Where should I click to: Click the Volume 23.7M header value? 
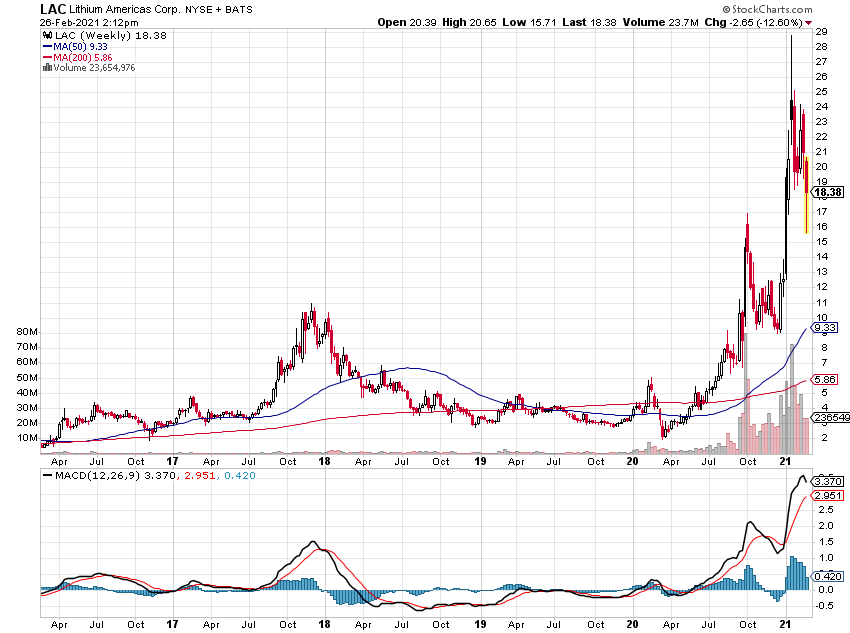[x=660, y=22]
